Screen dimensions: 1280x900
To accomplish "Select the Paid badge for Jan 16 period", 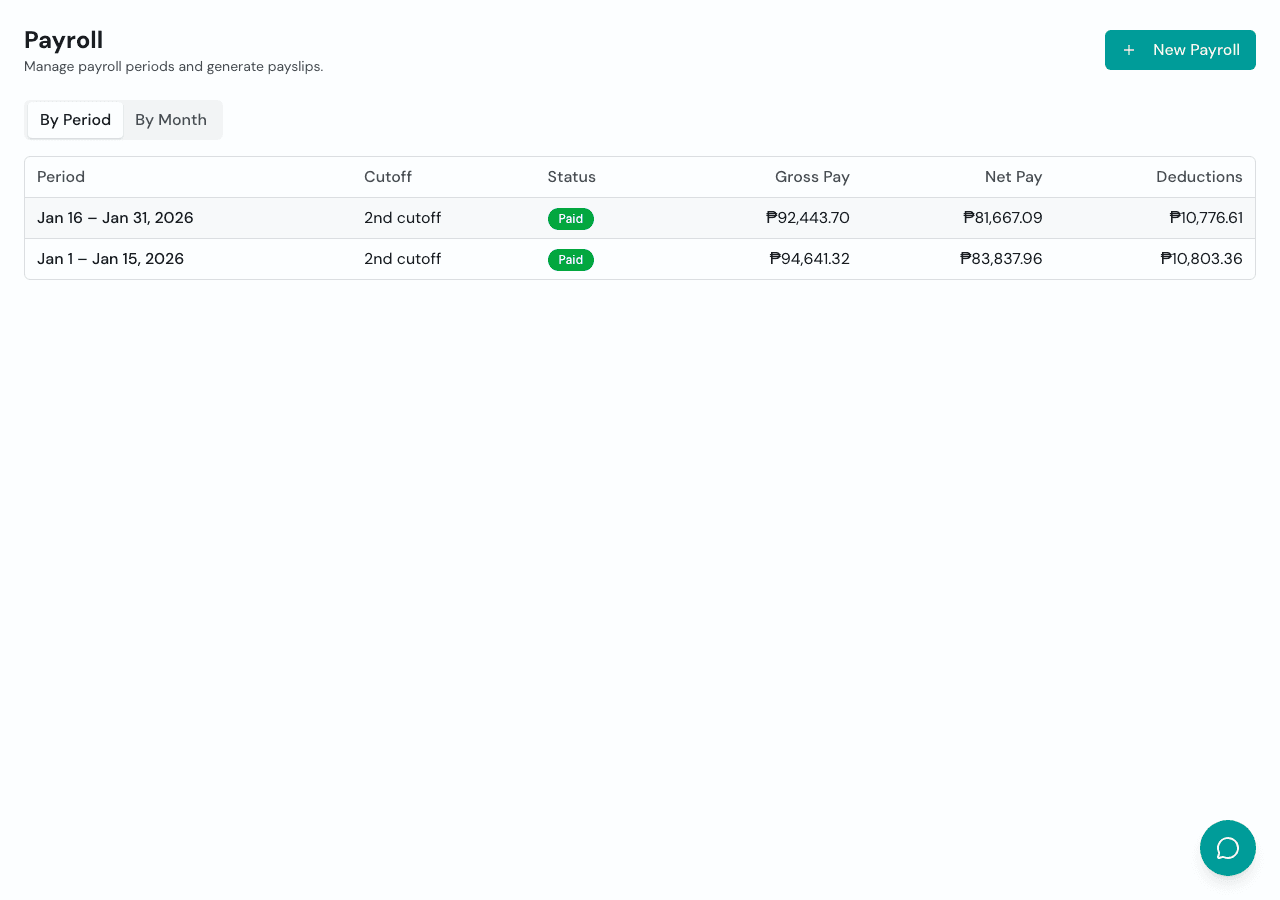I will click(x=570, y=218).
